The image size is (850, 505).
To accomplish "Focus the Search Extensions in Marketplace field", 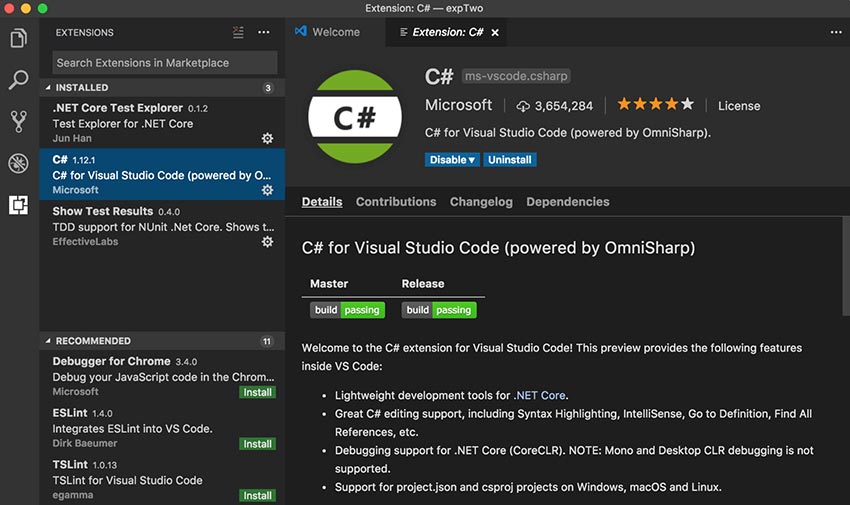I will 165,63.
